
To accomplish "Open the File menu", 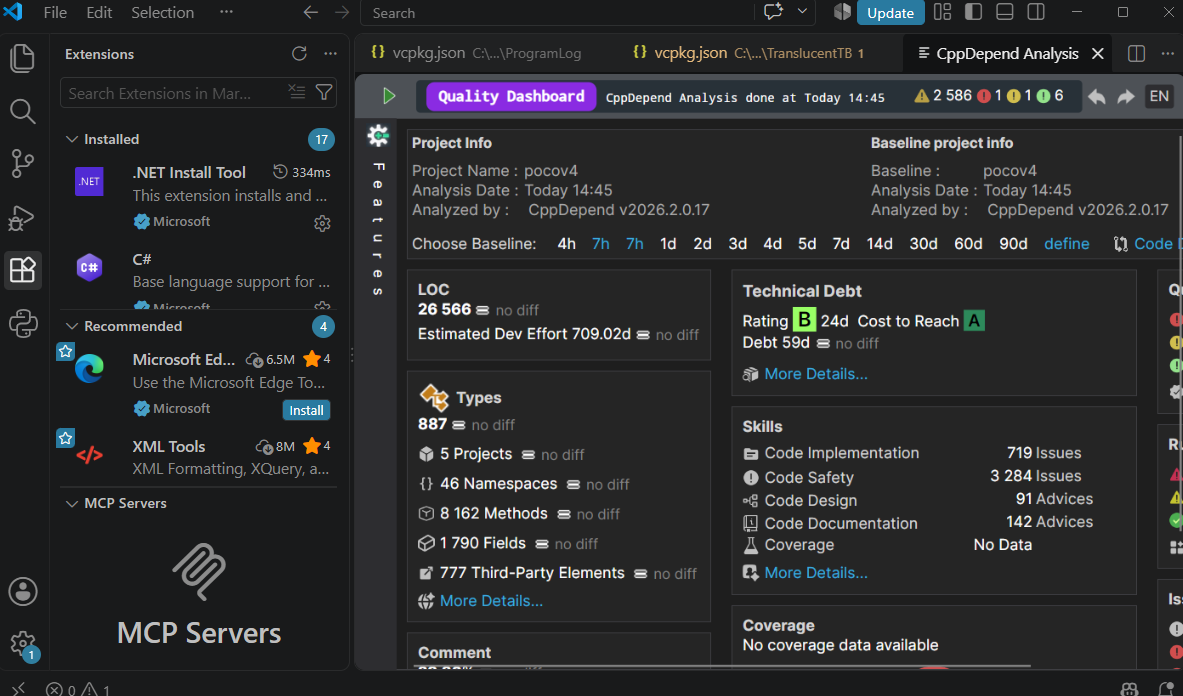I will (x=55, y=12).
